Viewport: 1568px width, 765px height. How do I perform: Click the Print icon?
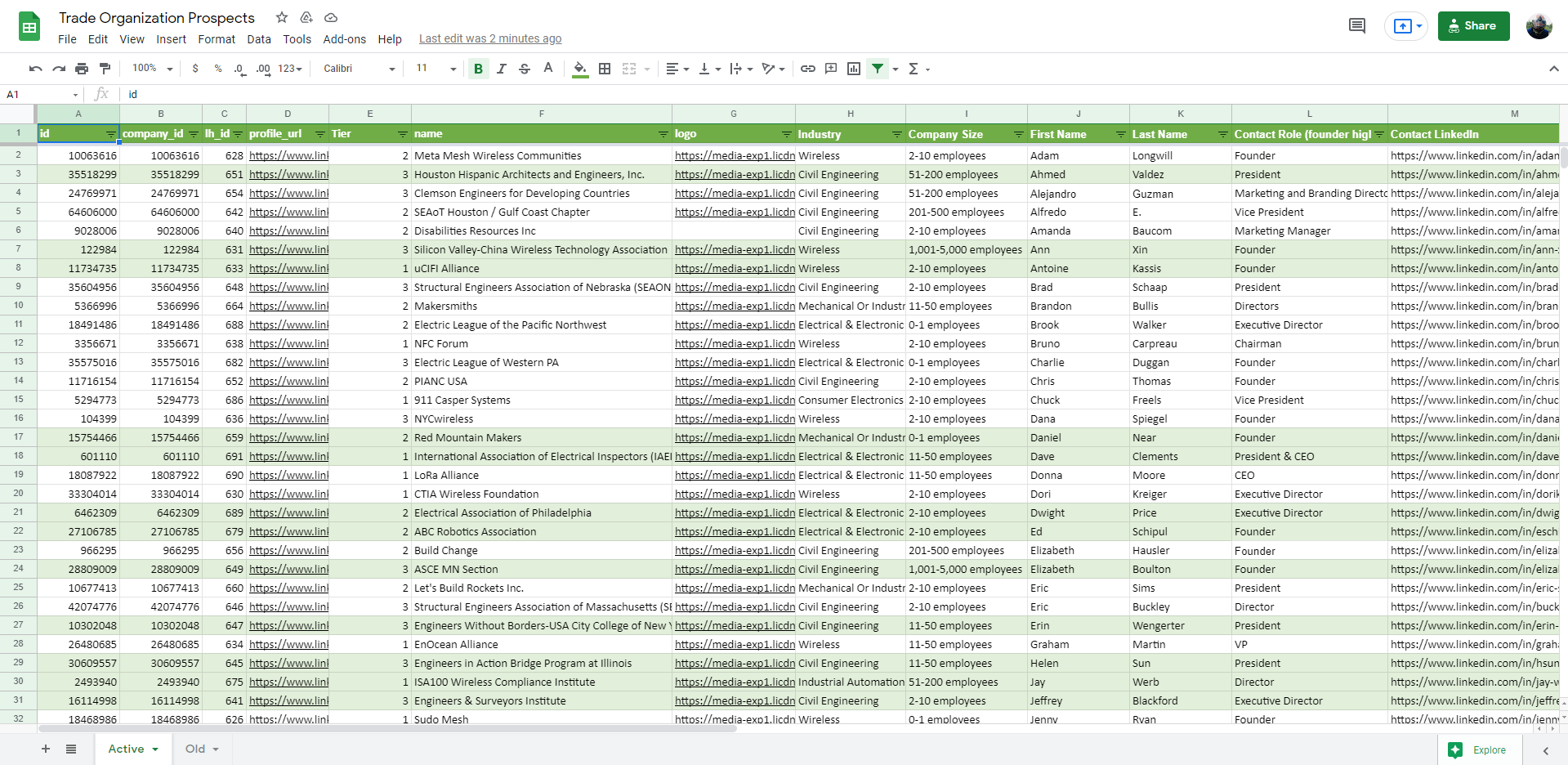pyautogui.click(x=82, y=69)
